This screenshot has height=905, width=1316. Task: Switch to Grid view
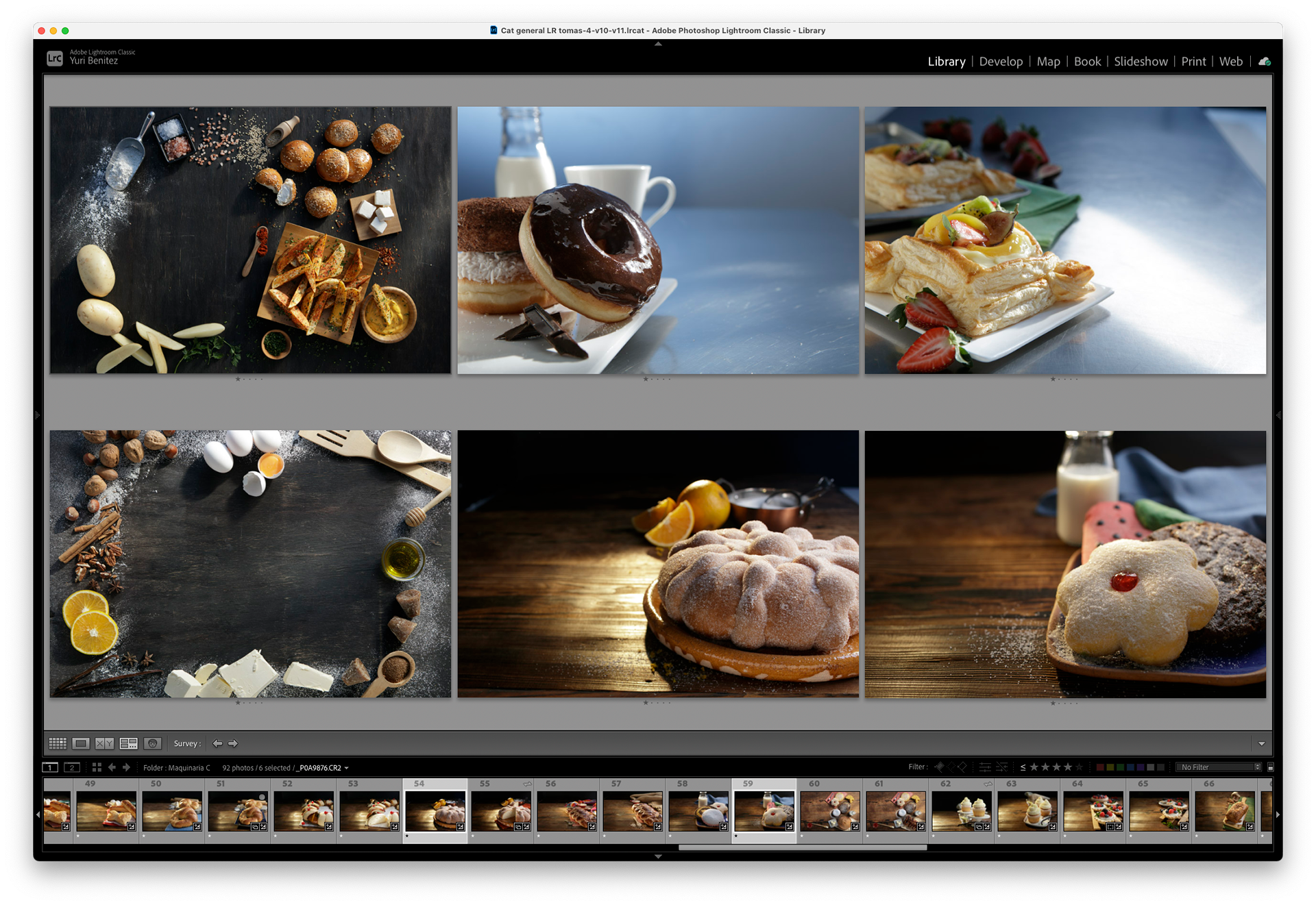coord(58,743)
